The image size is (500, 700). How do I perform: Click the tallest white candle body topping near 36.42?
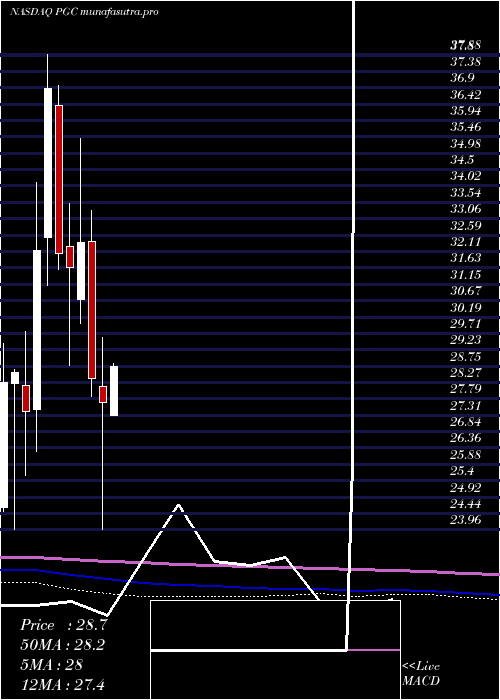(x=48, y=163)
